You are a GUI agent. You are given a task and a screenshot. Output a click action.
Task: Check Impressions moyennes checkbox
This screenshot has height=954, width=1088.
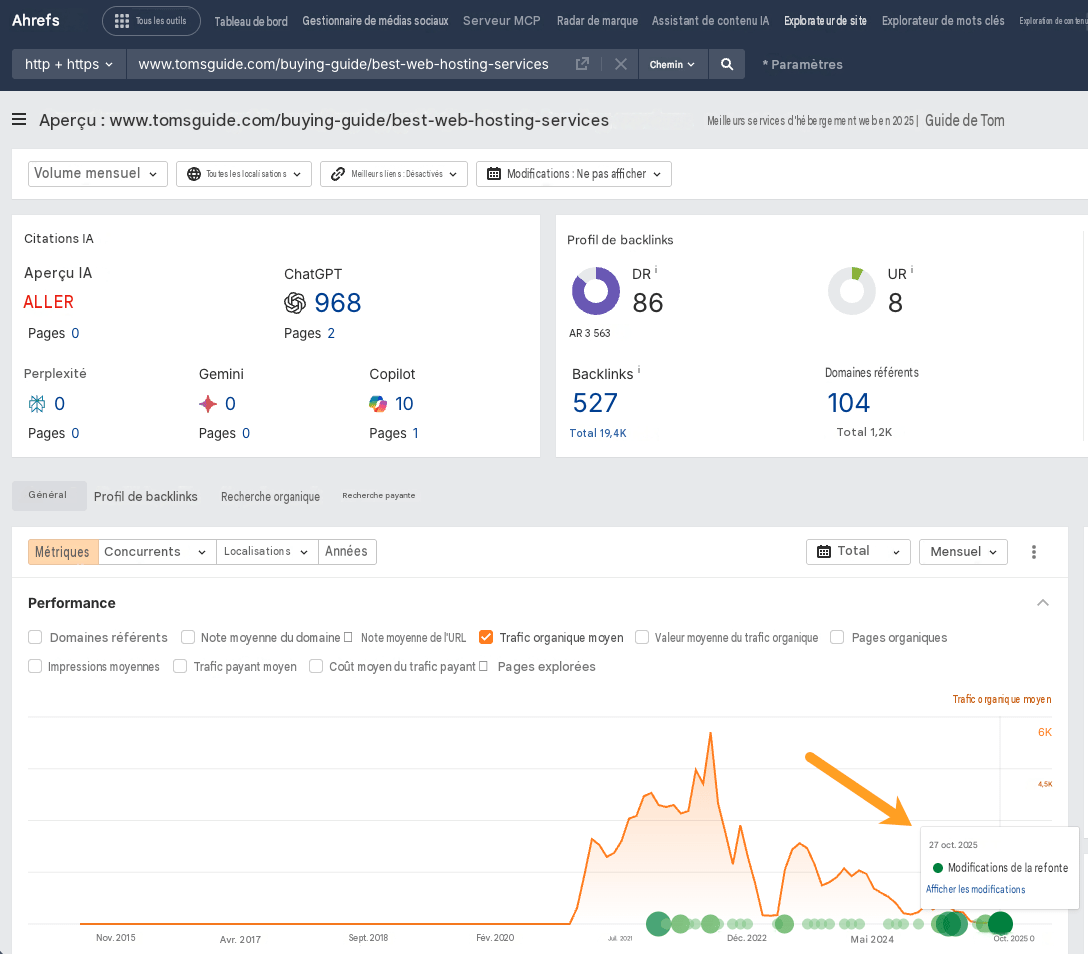tap(35, 666)
